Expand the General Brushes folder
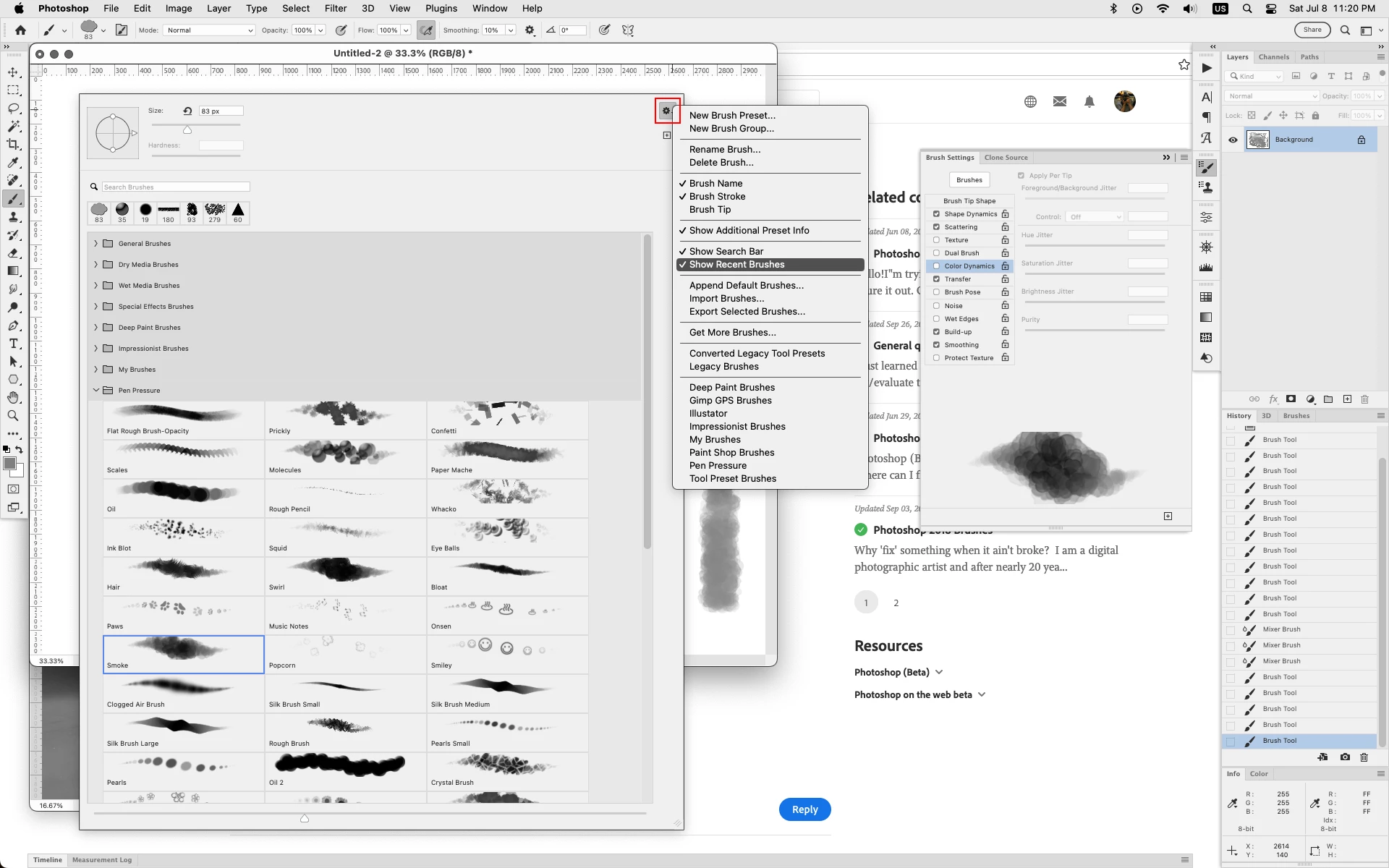Image resolution: width=1389 pixels, height=868 pixels. pos(95,244)
